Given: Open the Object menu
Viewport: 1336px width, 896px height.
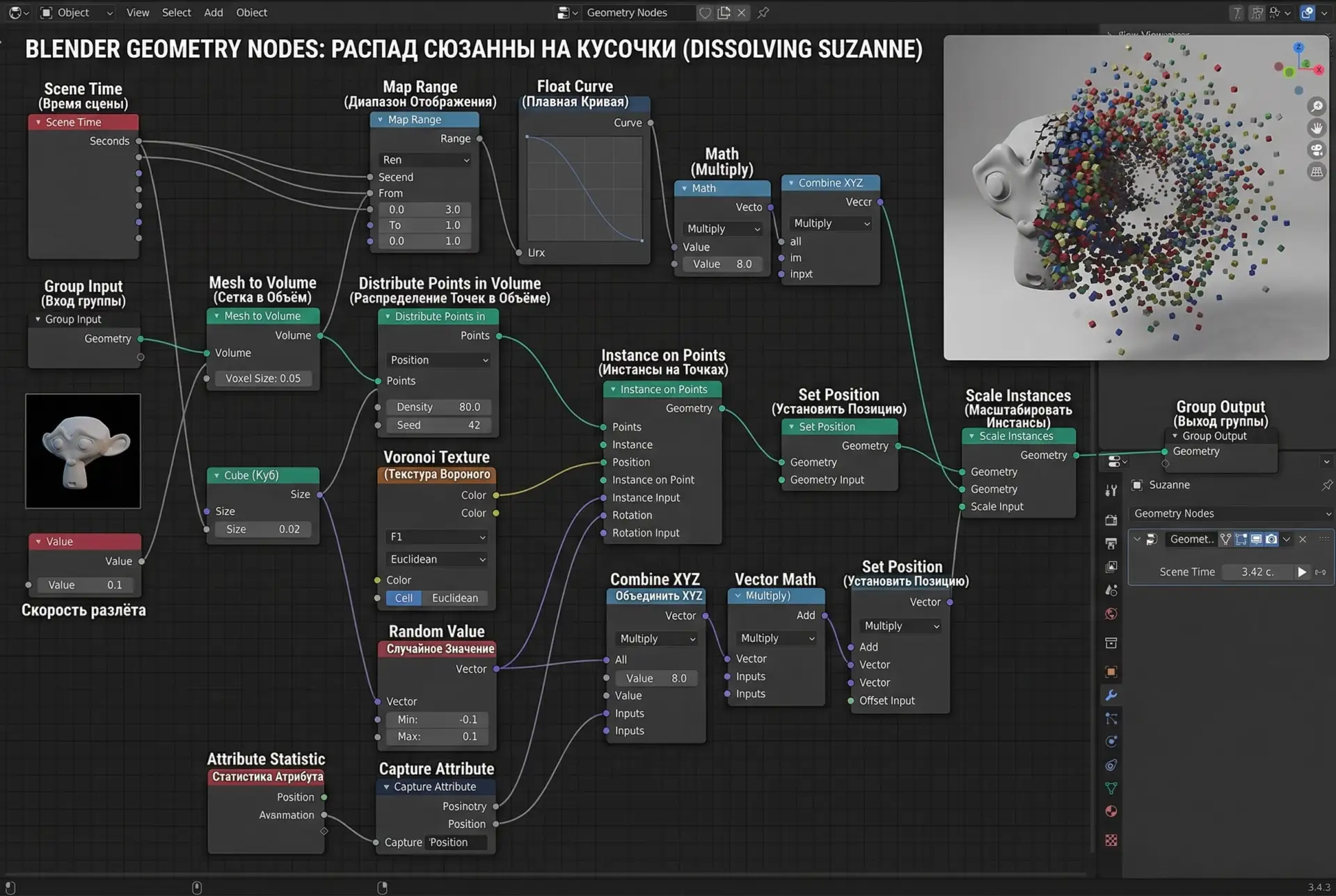Looking at the screenshot, I should [252, 13].
